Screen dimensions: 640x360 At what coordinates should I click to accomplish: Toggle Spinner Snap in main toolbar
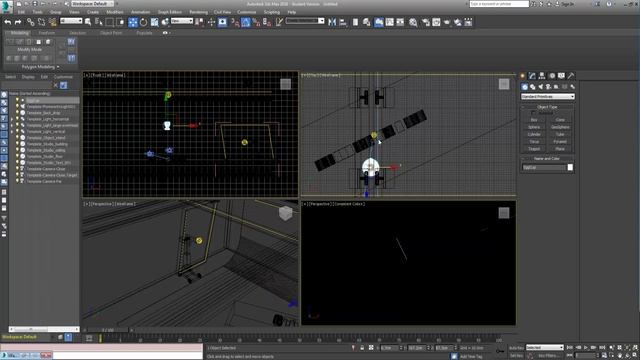[267, 22]
